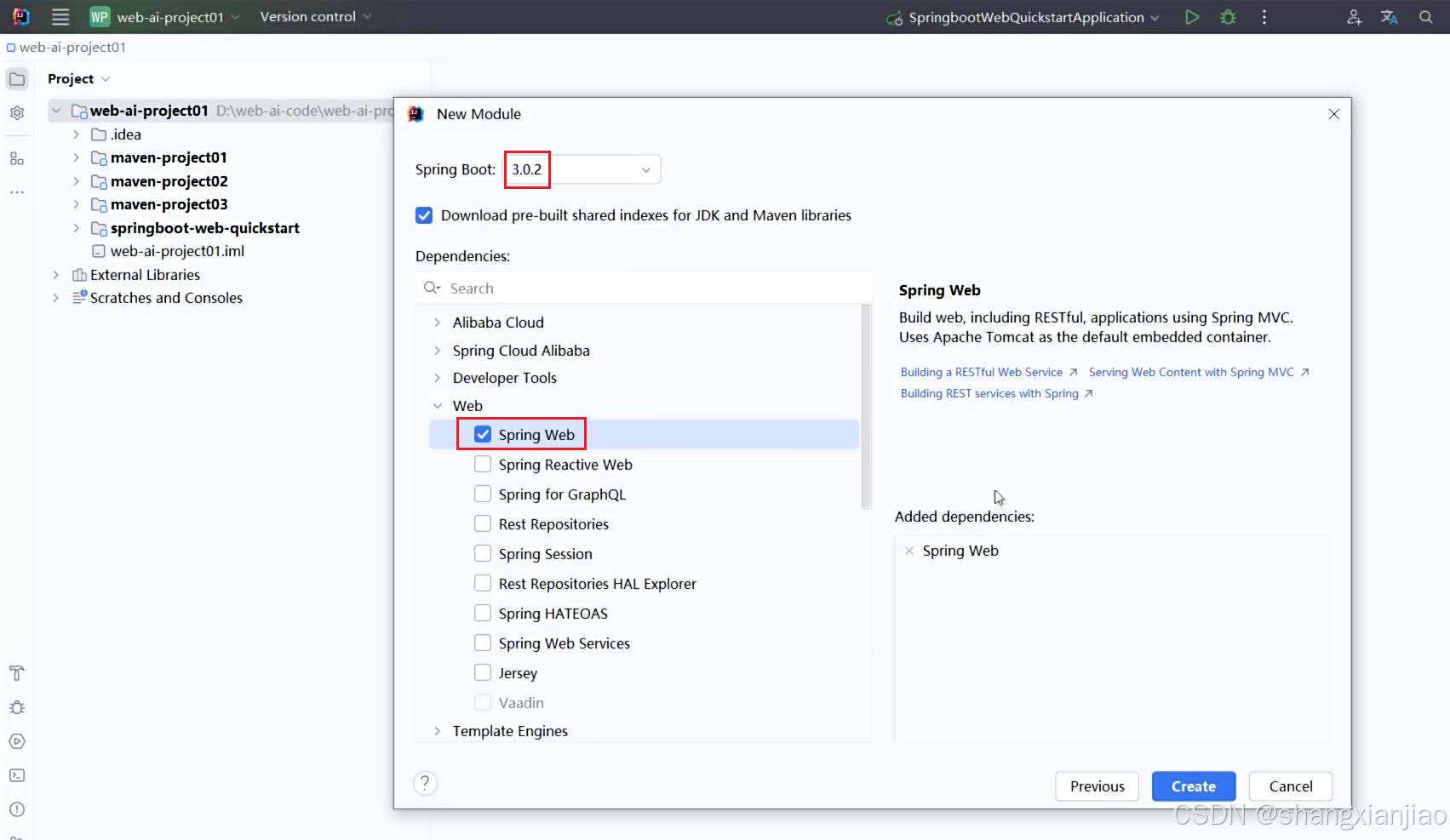
Task: Select maven-project02 in the project tree
Action: tap(169, 181)
